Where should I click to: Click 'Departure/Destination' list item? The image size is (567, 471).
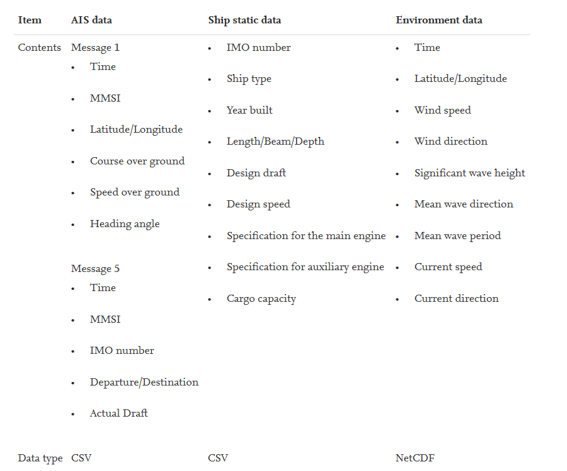(x=144, y=382)
